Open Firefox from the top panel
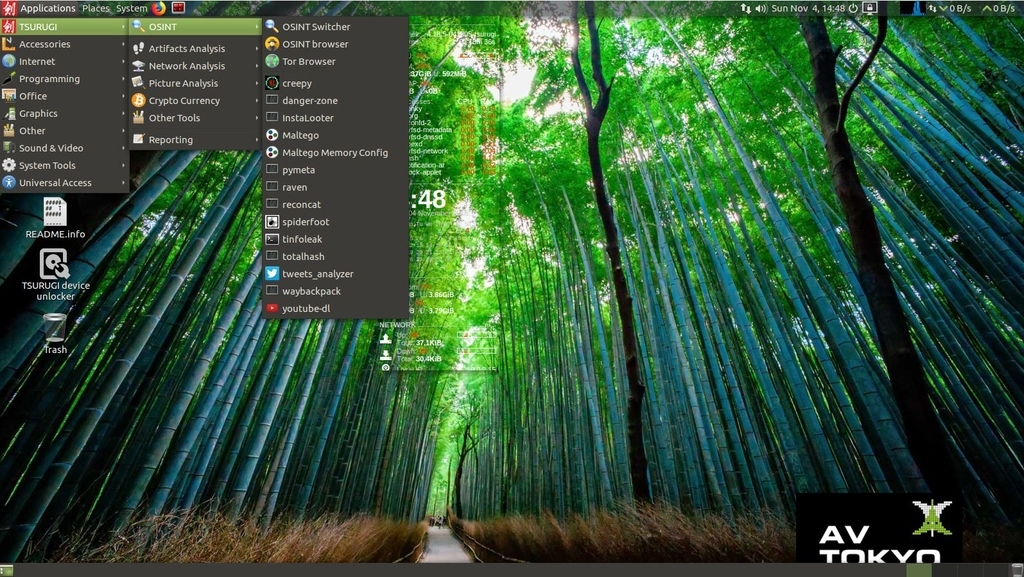This screenshot has height=577, width=1024. [157, 7]
